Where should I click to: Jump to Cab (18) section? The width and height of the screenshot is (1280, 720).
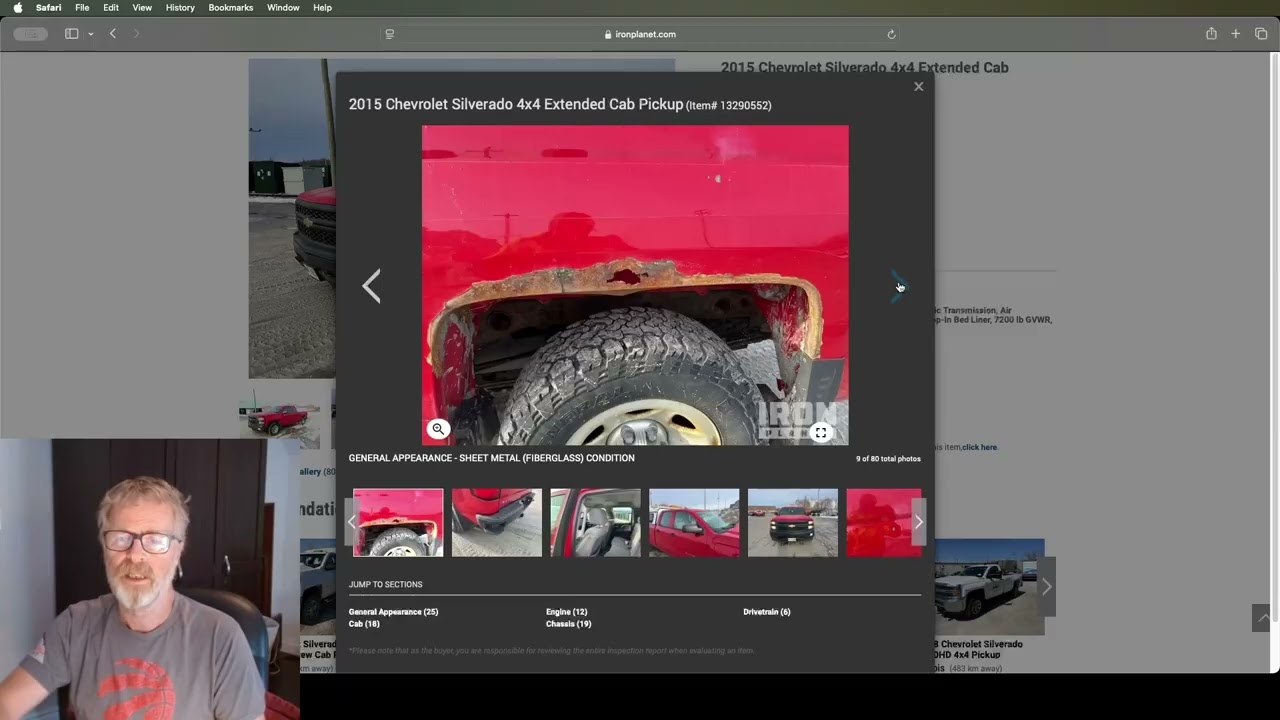tap(364, 624)
